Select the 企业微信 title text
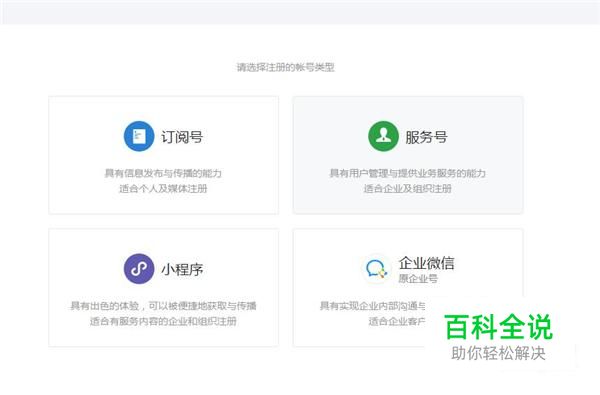Image resolution: width=600 pixels, height=395 pixels. point(426,263)
